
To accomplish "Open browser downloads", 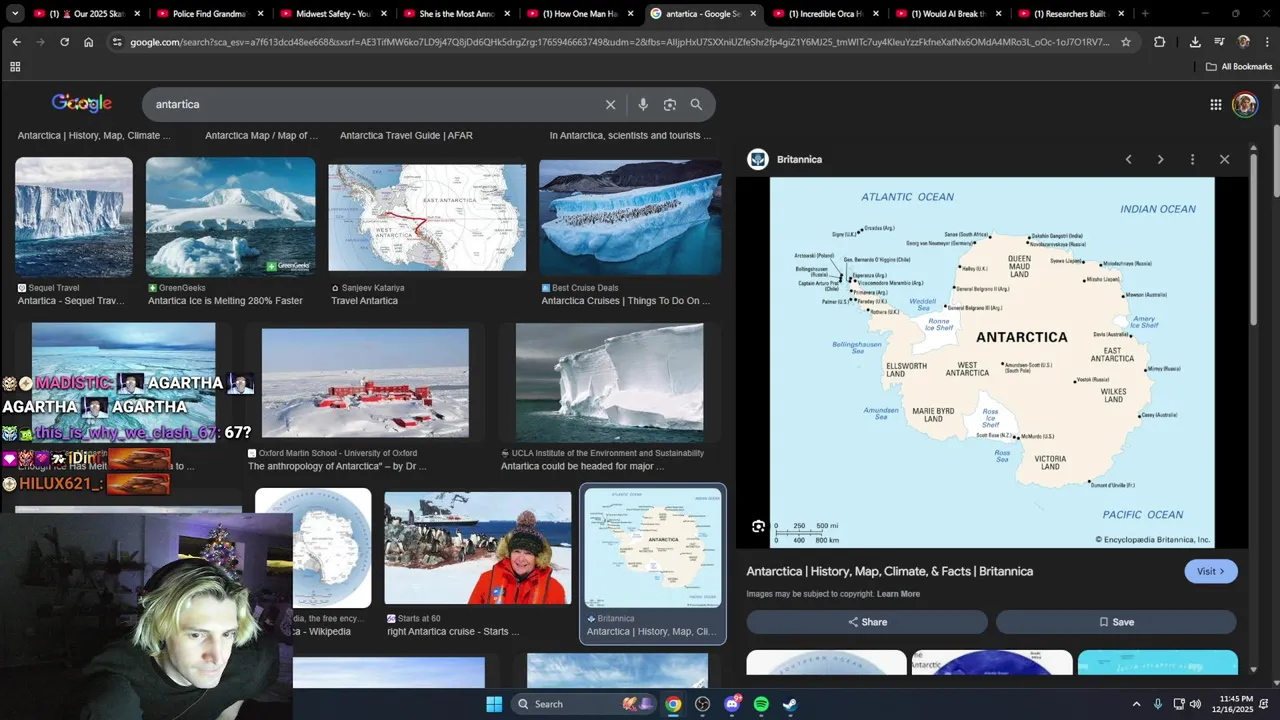I will click(x=1195, y=42).
